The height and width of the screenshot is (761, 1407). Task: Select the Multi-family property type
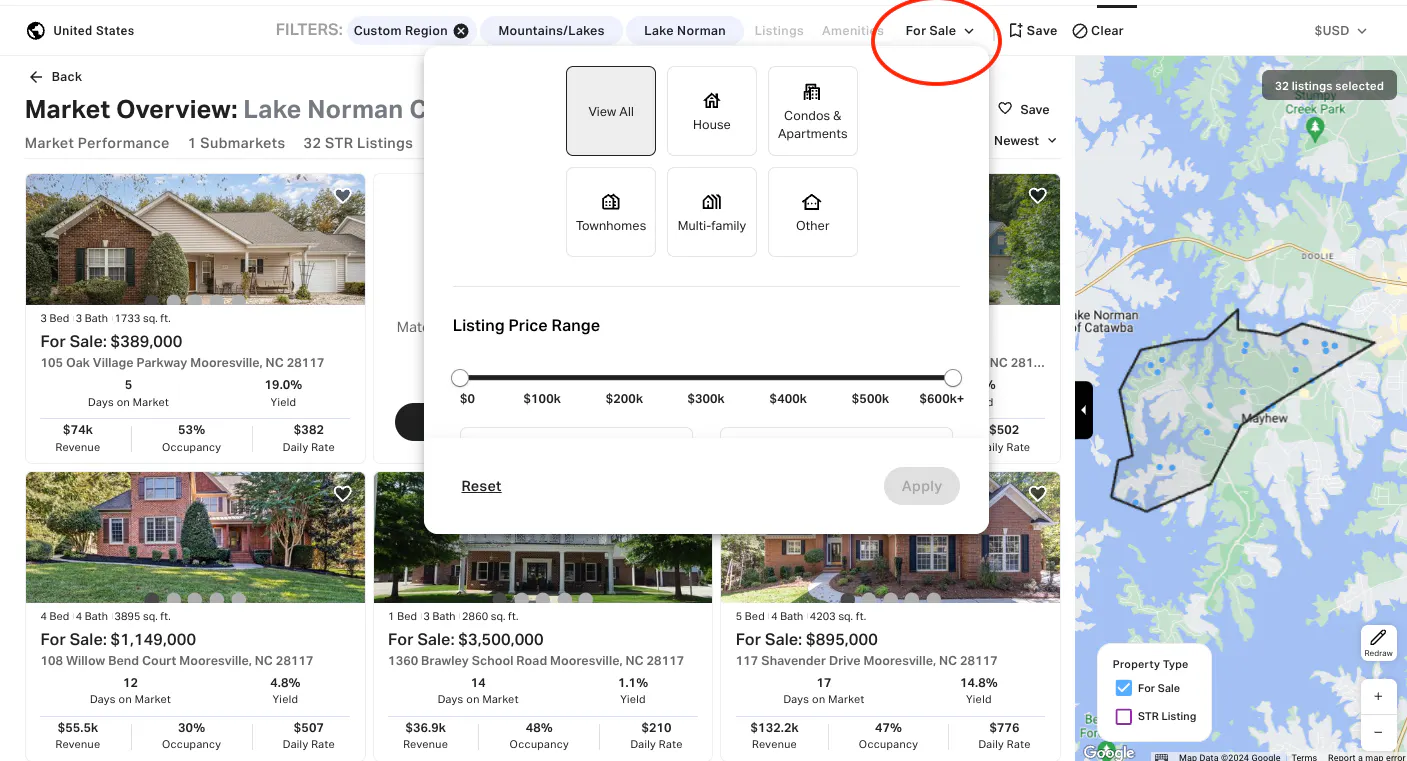712,212
